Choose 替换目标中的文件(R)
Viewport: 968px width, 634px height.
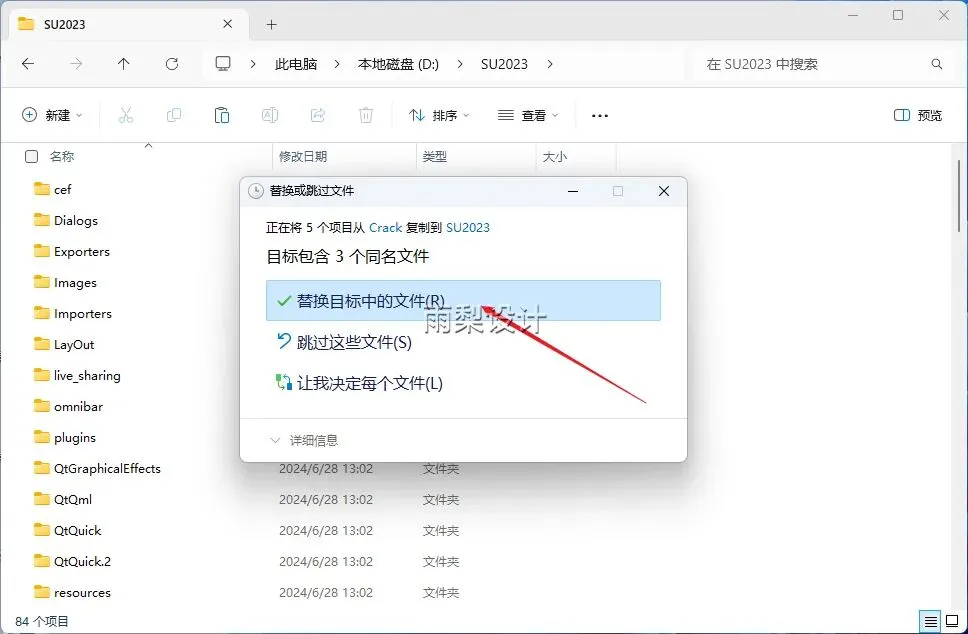[463, 301]
